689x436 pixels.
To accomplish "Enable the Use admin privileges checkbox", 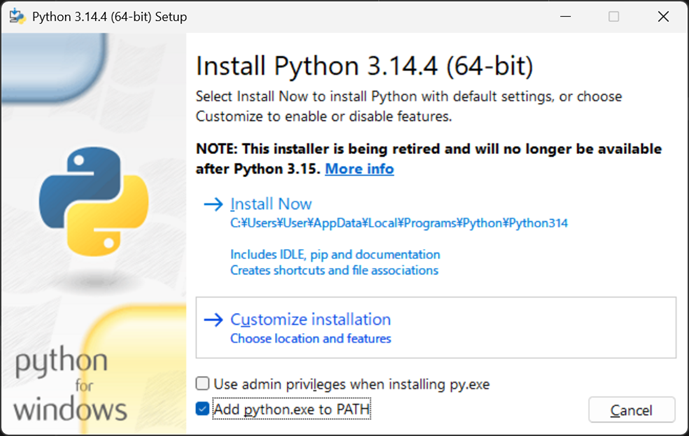I will pos(203,383).
